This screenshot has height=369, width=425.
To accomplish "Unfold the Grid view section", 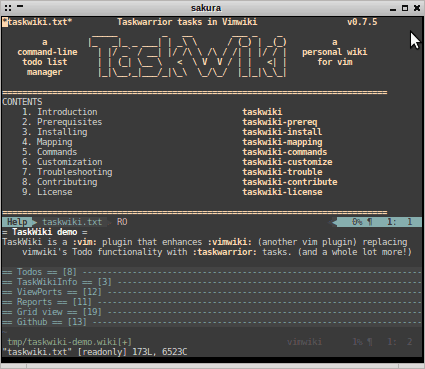I will [x=212, y=312].
